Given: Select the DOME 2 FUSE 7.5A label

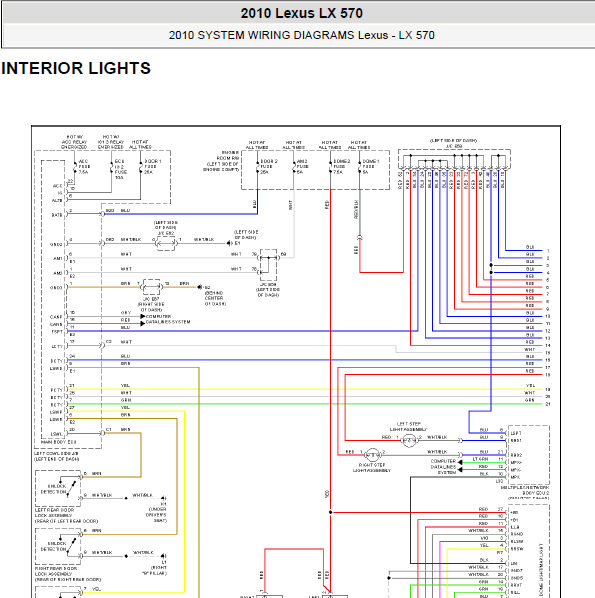Looking at the screenshot, I should (x=341, y=167).
